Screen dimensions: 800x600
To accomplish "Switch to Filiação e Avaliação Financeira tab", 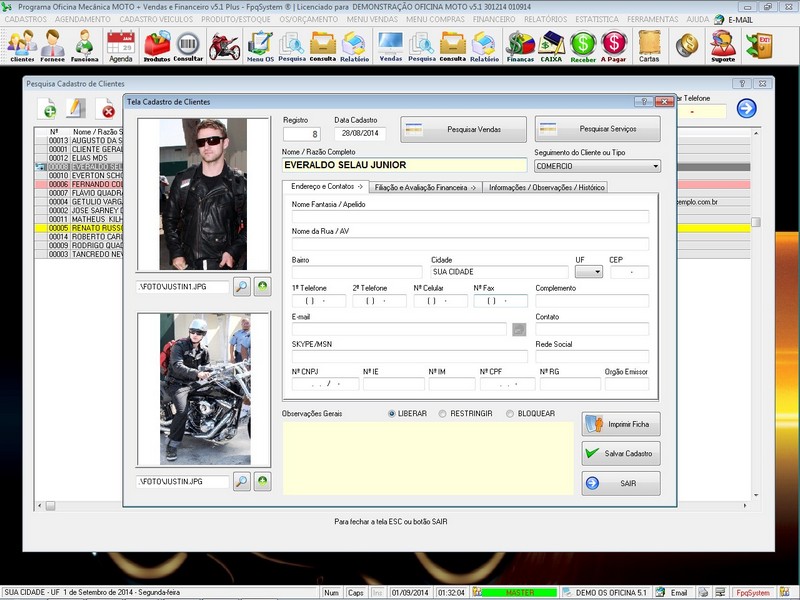I will pyautogui.click(x=425, y=187).
